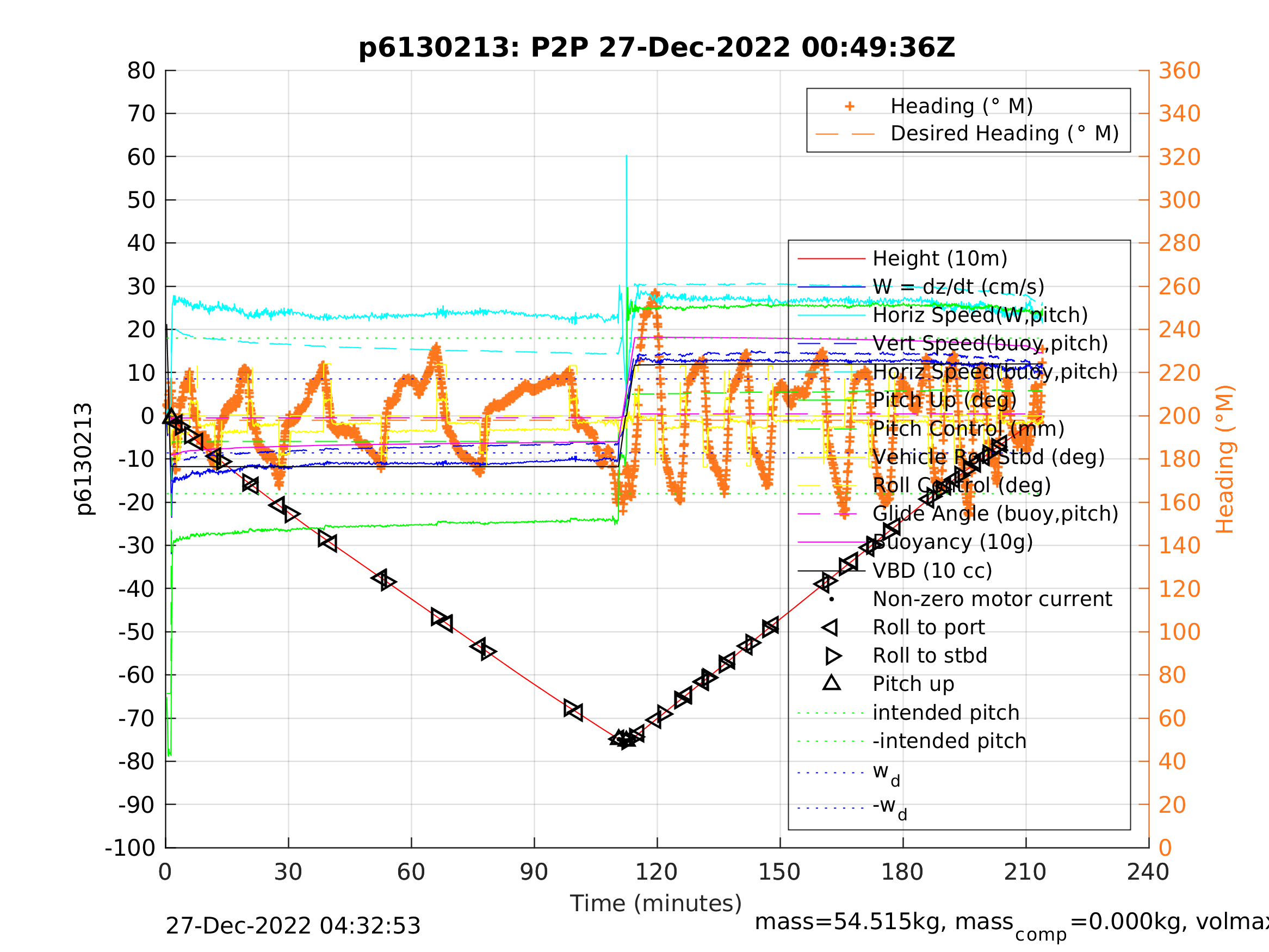Click the Pitch up triangle legend marker
Viewport: 1269px width, 952px height.
point(832,683)
